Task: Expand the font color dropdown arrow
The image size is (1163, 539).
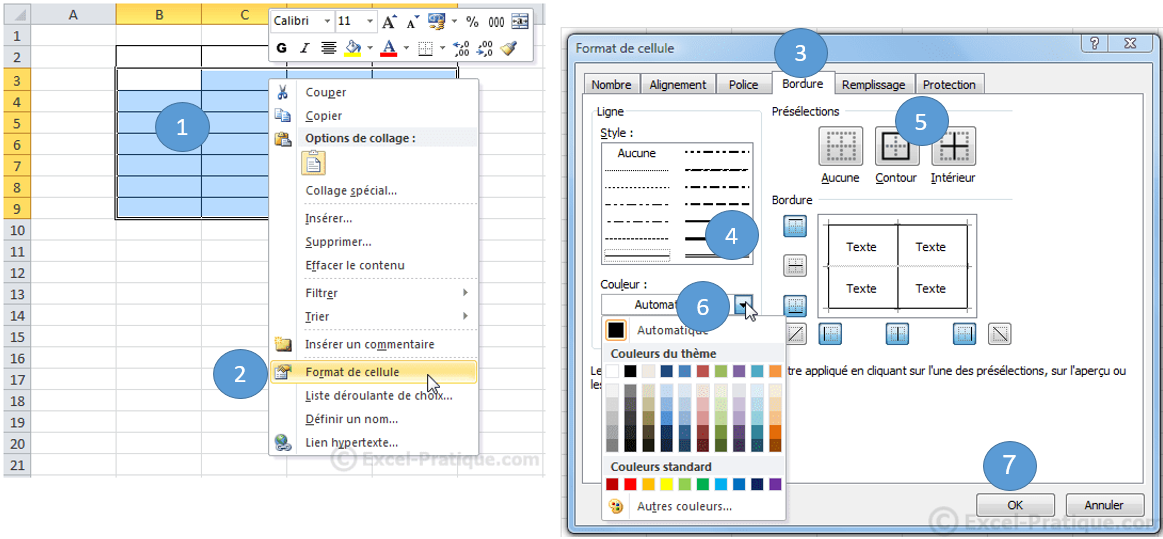Action: click(406, 48)
